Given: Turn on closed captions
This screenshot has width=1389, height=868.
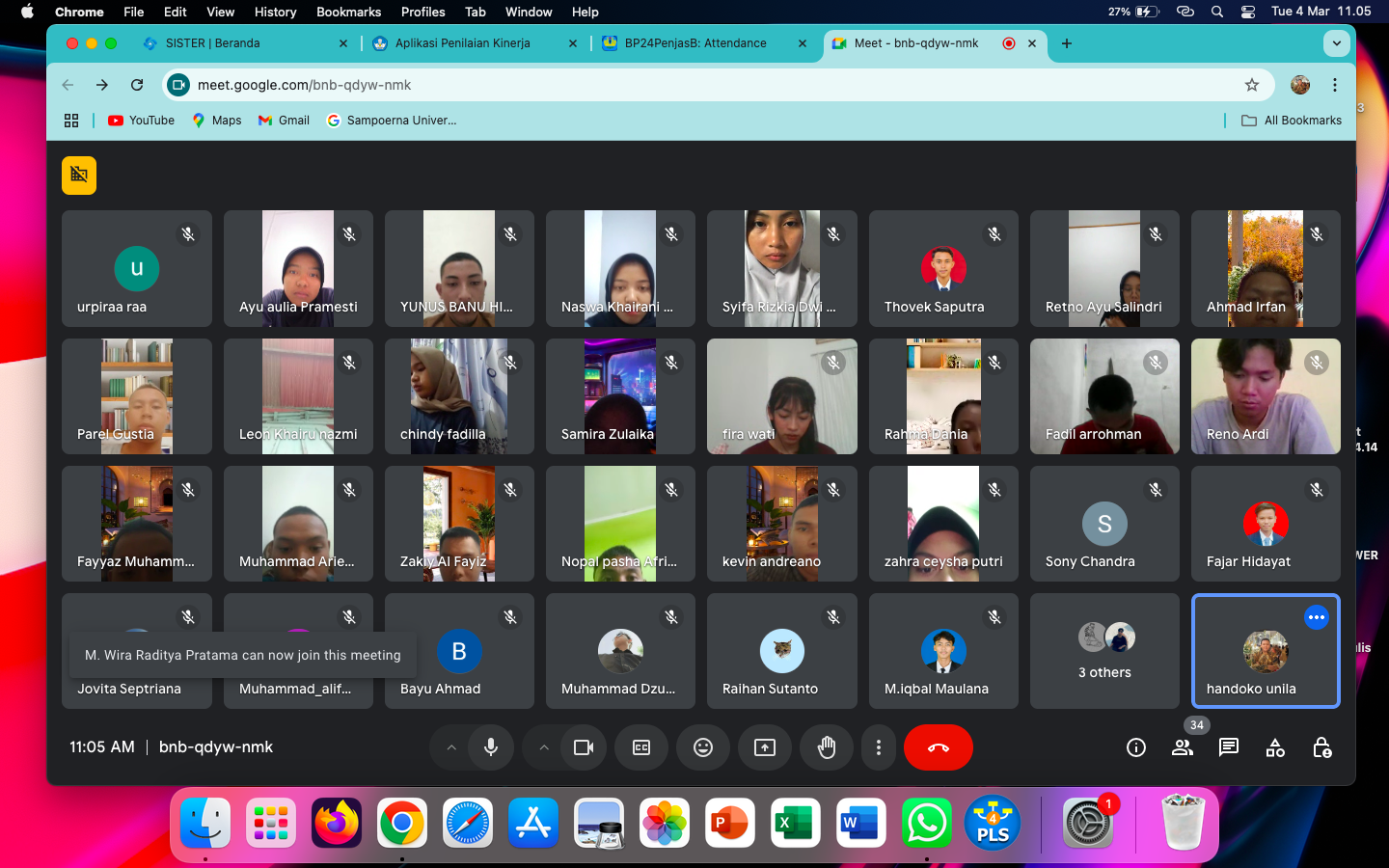Looking at the screenshot, I should 641,747.
